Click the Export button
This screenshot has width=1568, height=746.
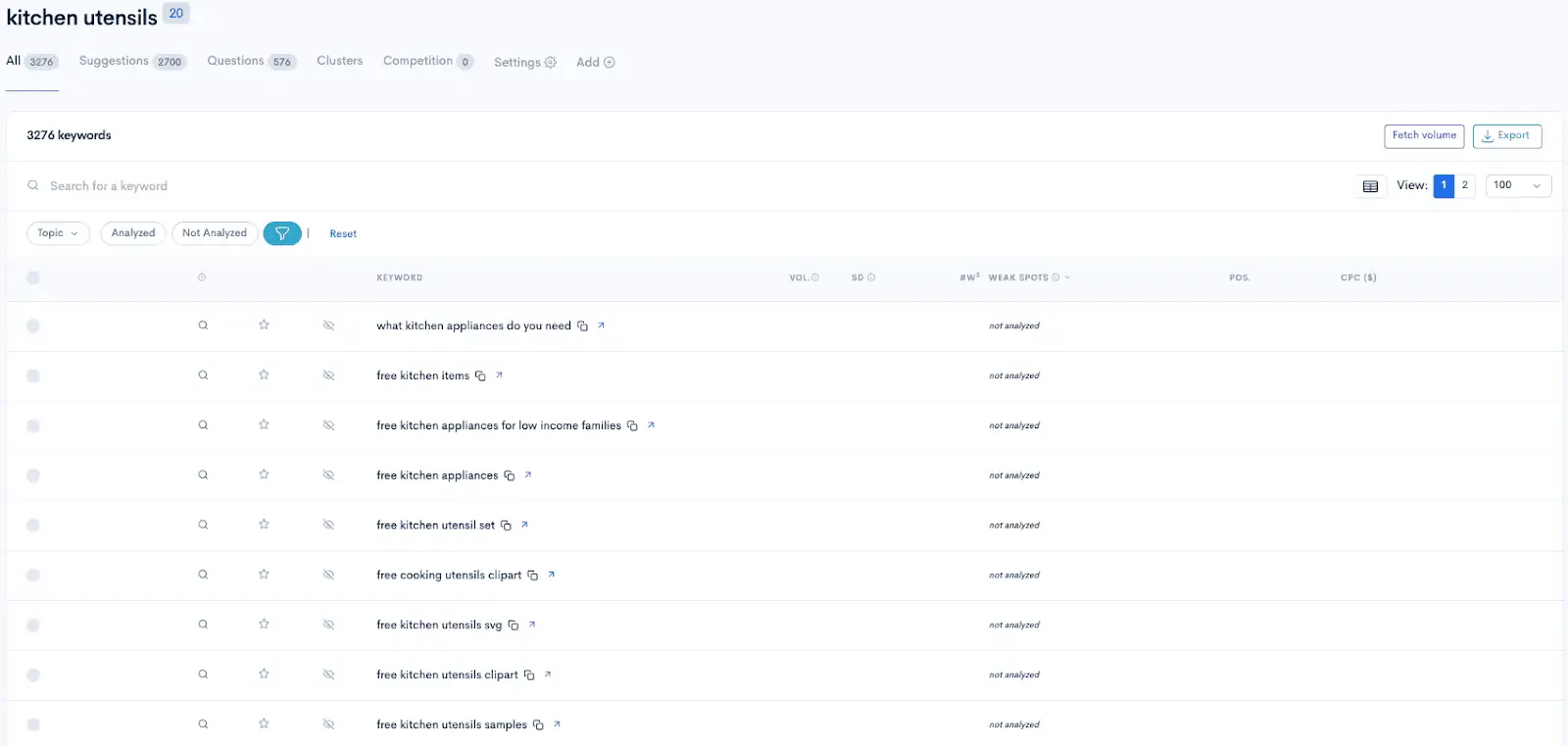pos(1507,136)
